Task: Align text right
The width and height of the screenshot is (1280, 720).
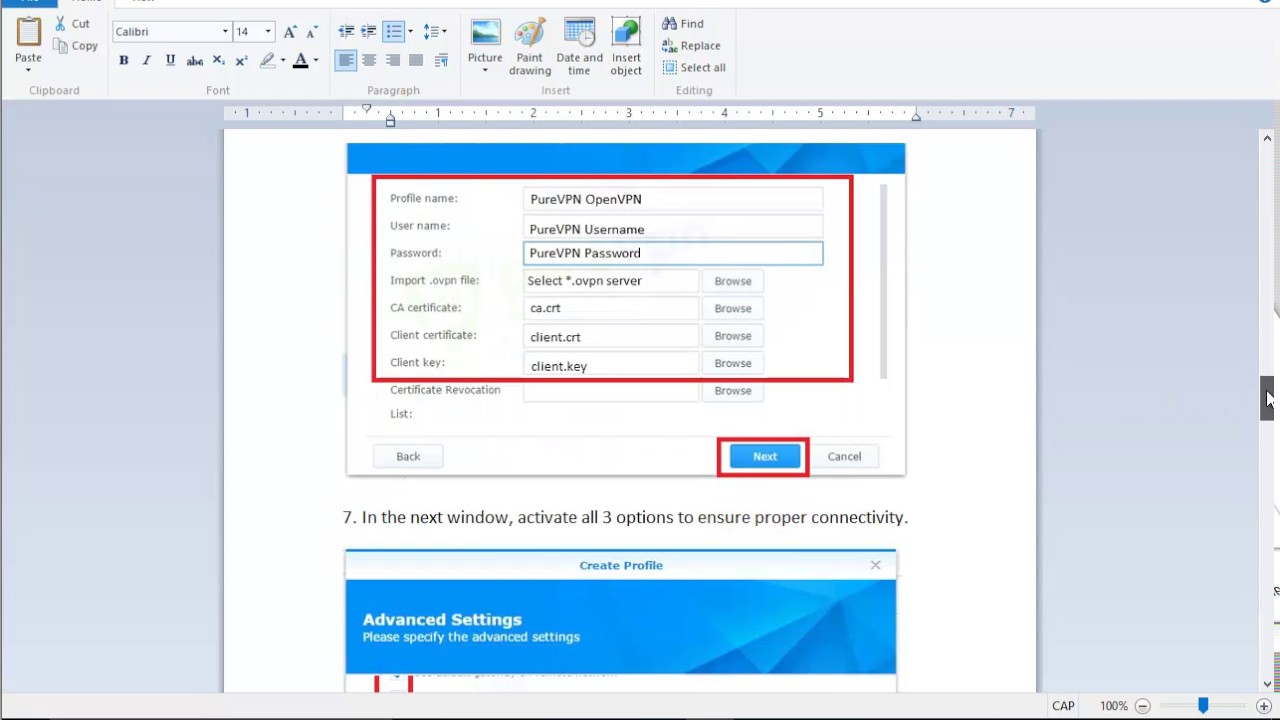Action: pos(393,61)
